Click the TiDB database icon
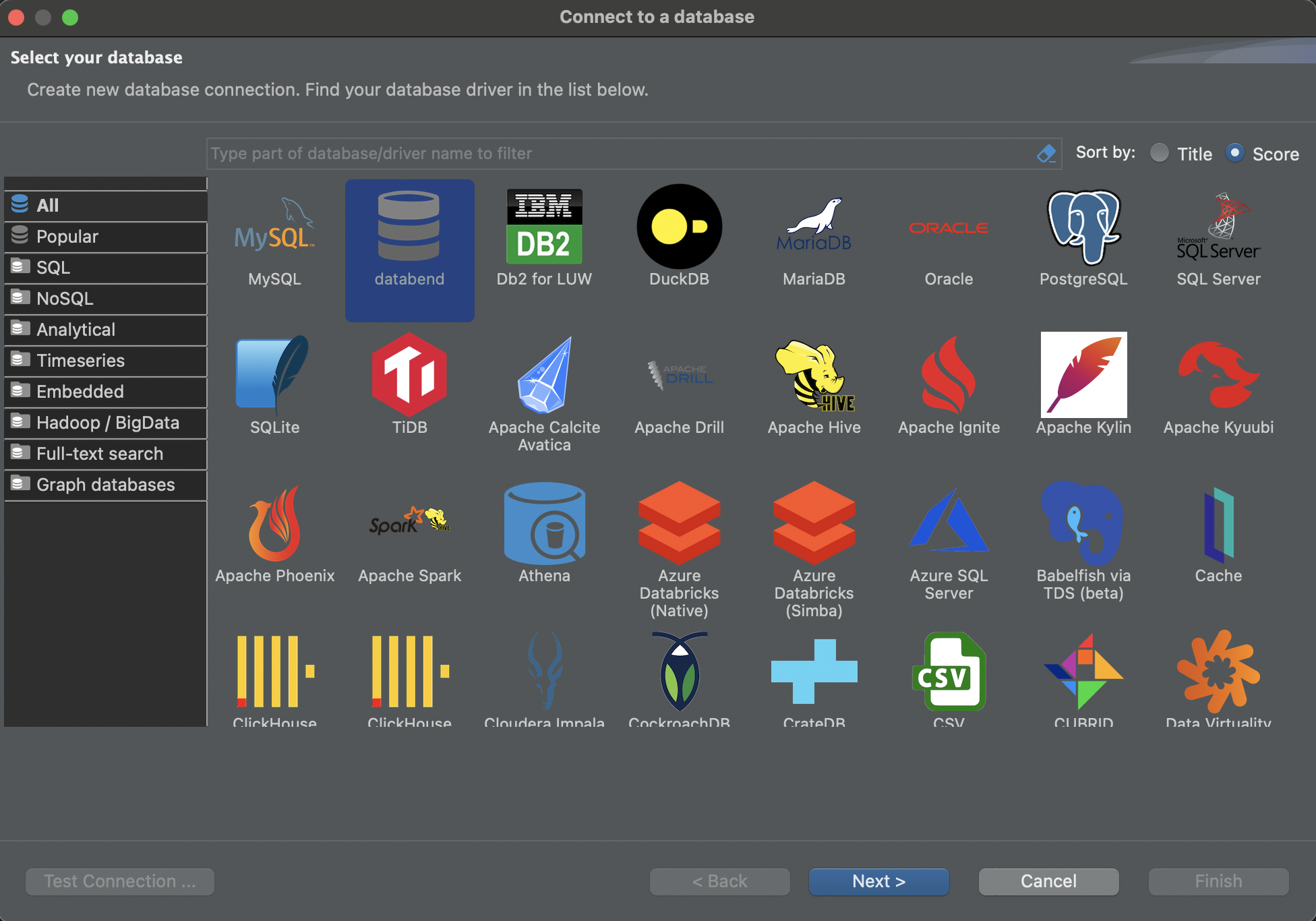 [x=409, y=376]
